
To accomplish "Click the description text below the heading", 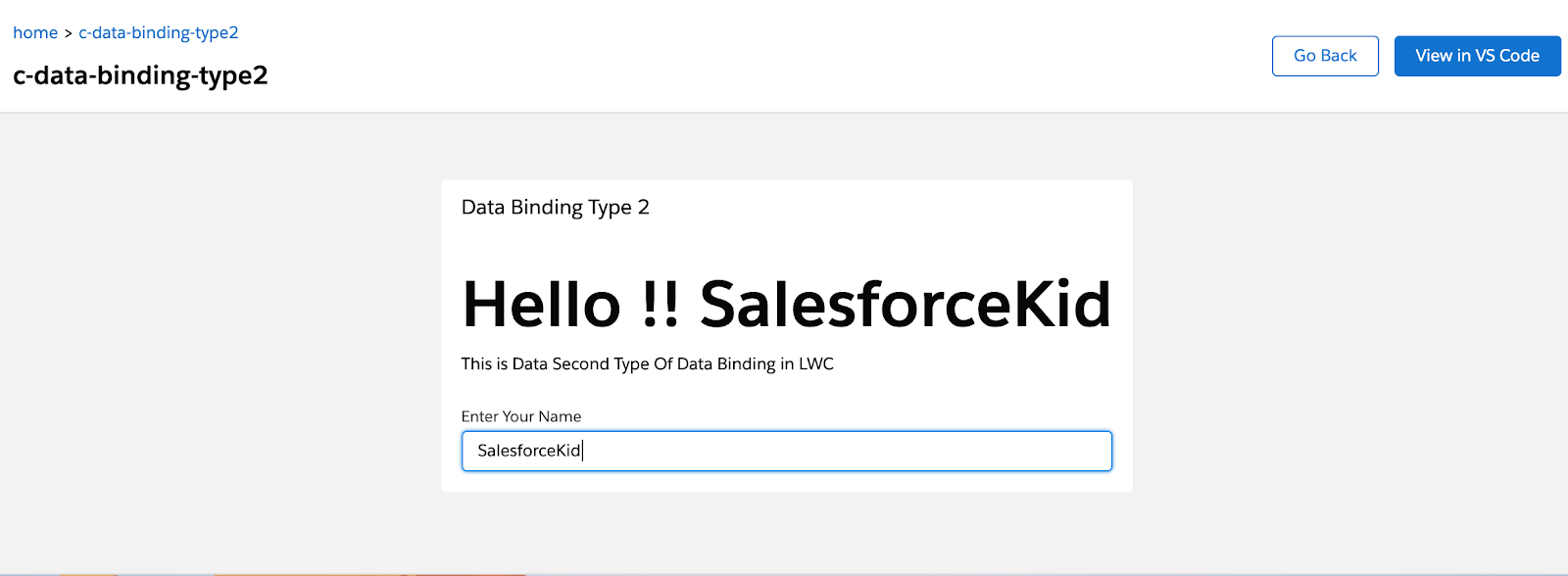I will tap(647, 363).
